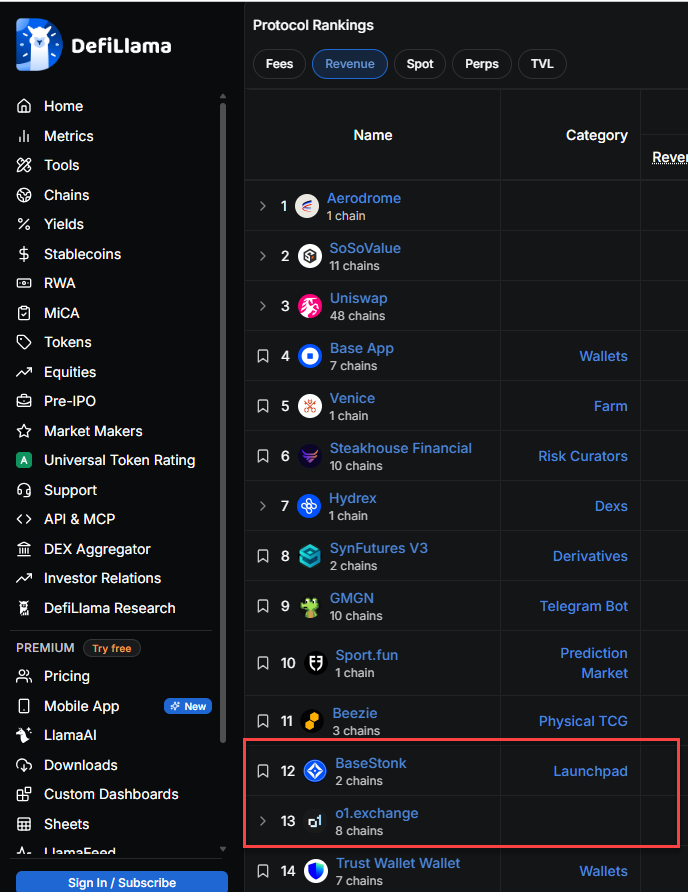Click the New badge beside Mobile App
The image size is (688, 892).
[188, 706]
